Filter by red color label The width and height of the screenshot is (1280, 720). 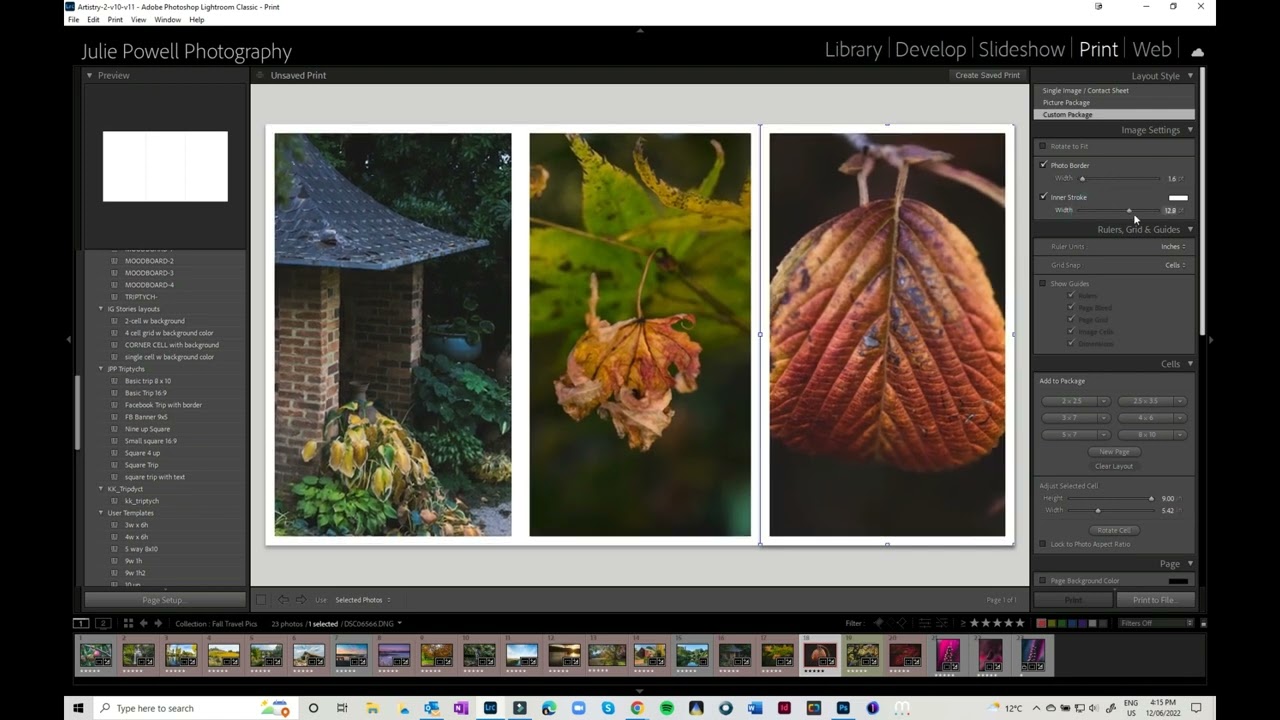click(1040, 623)
